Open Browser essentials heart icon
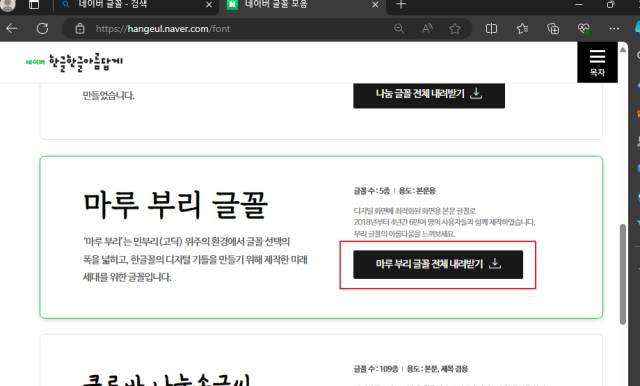Image resolution: width=640 pixels, height=386 pixels. point(584,29)
